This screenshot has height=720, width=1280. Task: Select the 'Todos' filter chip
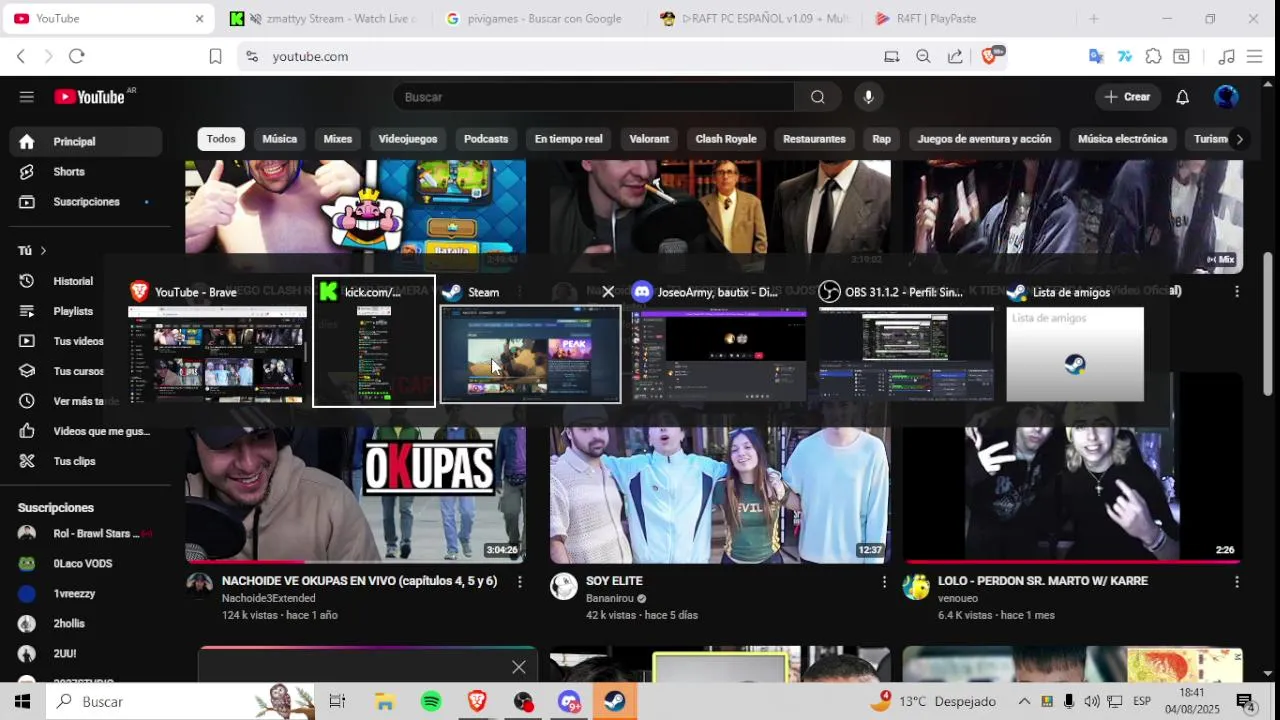pyautogui.click(x=221, y=139)
